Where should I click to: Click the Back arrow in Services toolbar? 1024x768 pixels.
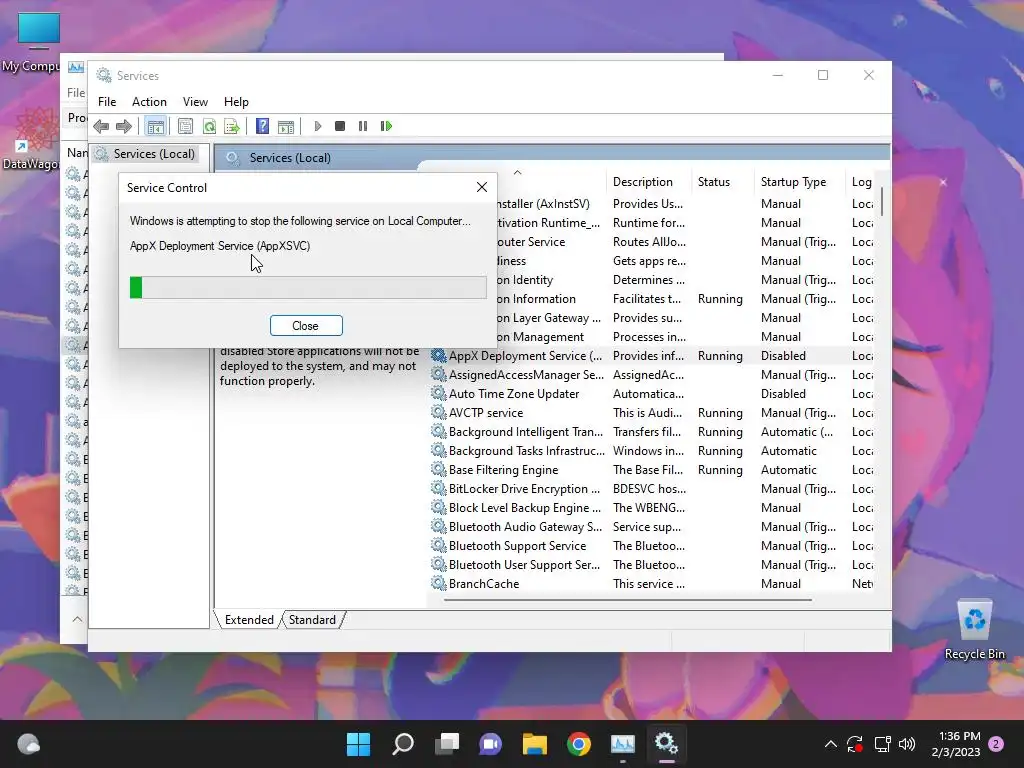coord(101,126)
